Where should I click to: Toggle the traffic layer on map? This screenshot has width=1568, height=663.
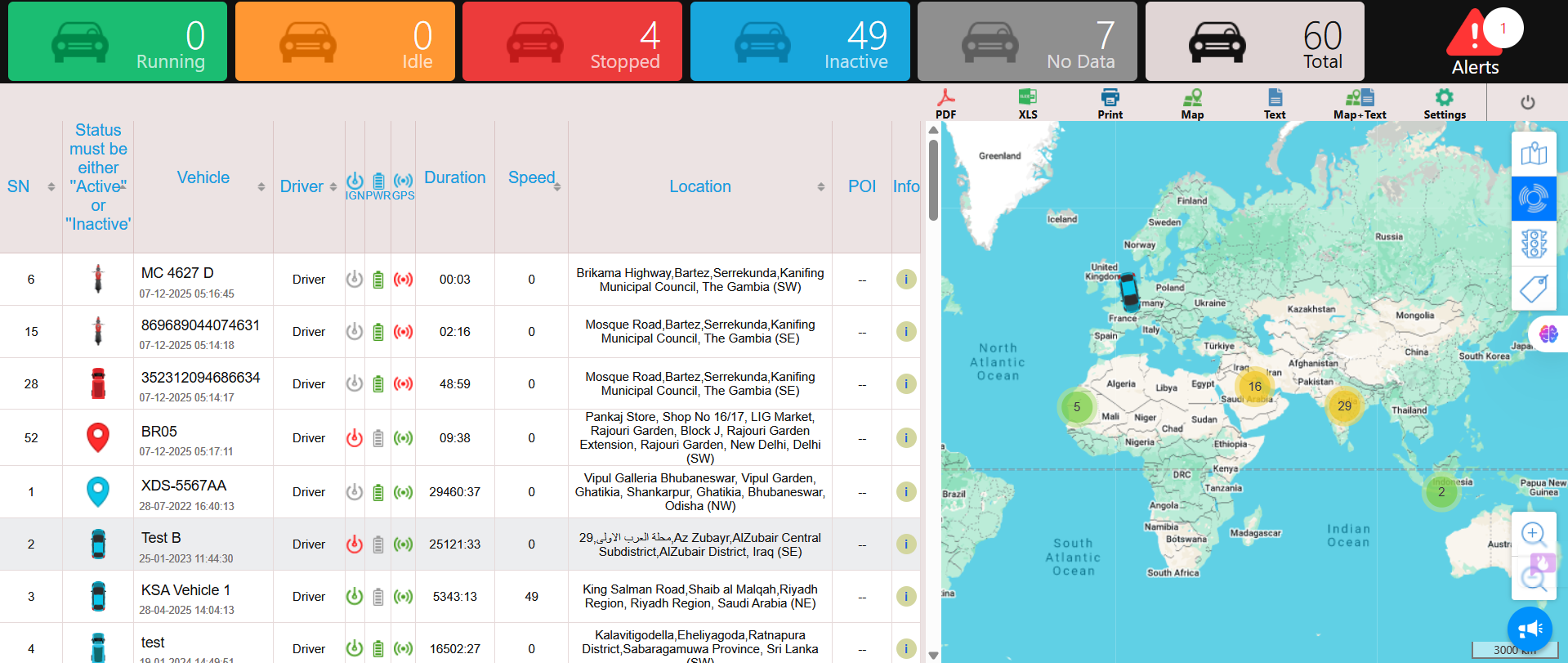(1534, 244)
